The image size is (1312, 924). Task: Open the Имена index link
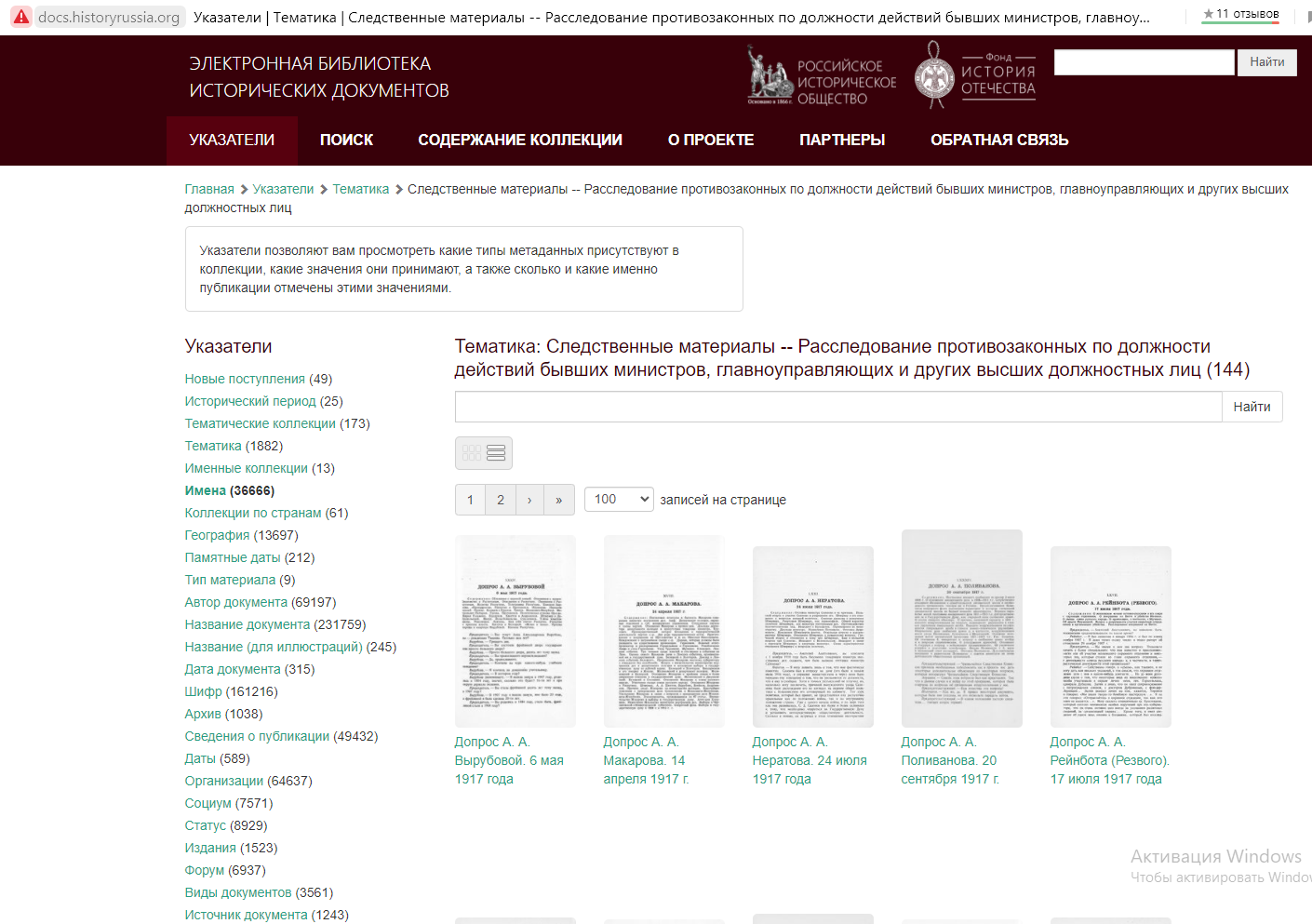pyautogui.click(x=208, y=489)
